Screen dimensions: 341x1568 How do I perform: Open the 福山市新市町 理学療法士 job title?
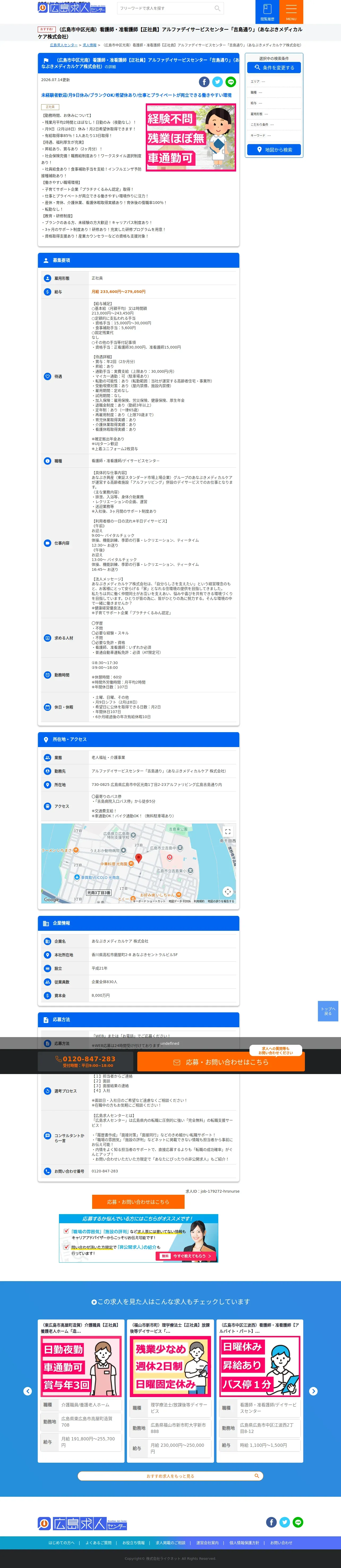click(170, 1328)
